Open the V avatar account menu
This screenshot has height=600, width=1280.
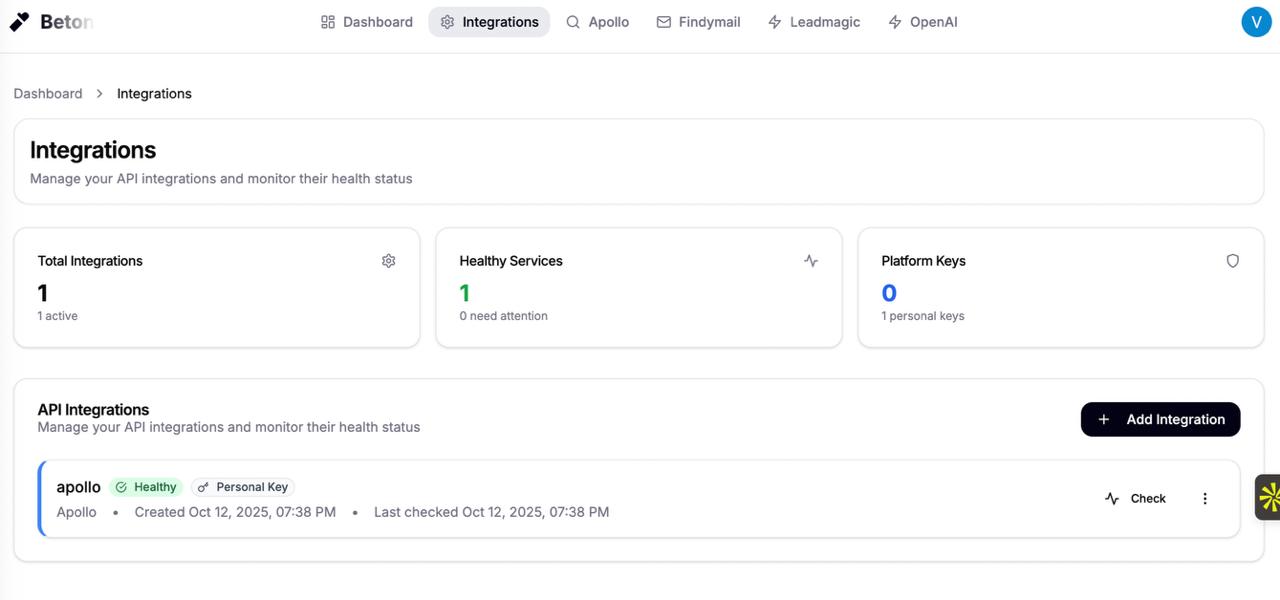click(1256, 21)
